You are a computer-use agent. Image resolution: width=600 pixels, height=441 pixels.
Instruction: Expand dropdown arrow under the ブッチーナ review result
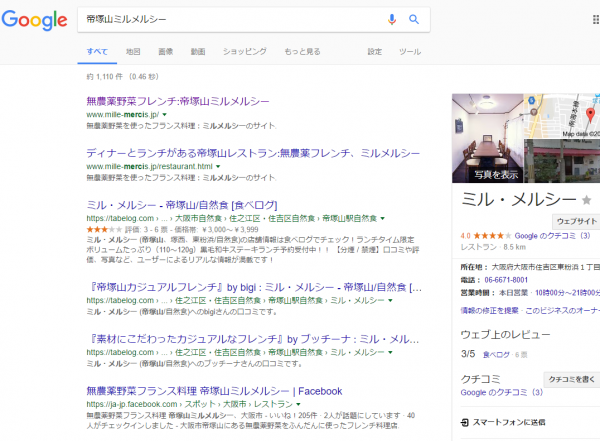pyautogui.click(x=390, y=352)
